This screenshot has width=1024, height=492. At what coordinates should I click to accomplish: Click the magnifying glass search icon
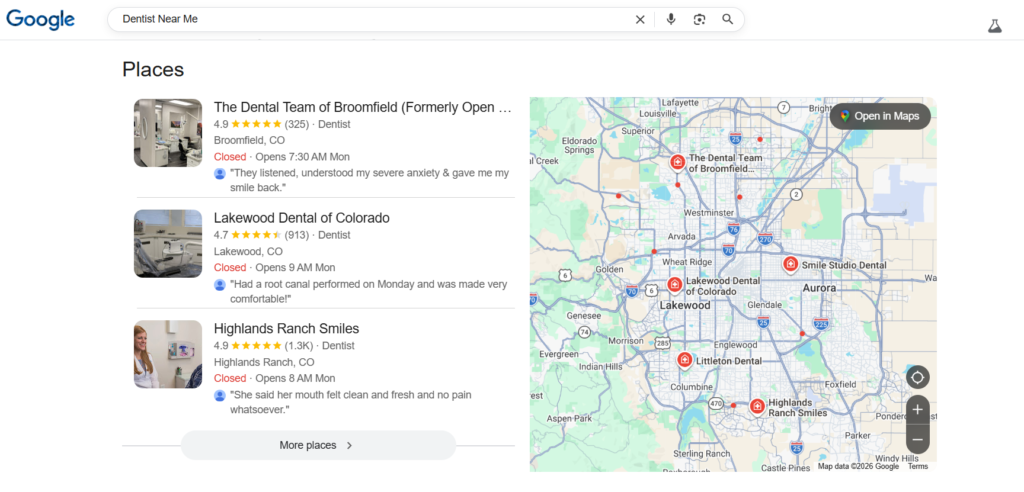[727, 19]
